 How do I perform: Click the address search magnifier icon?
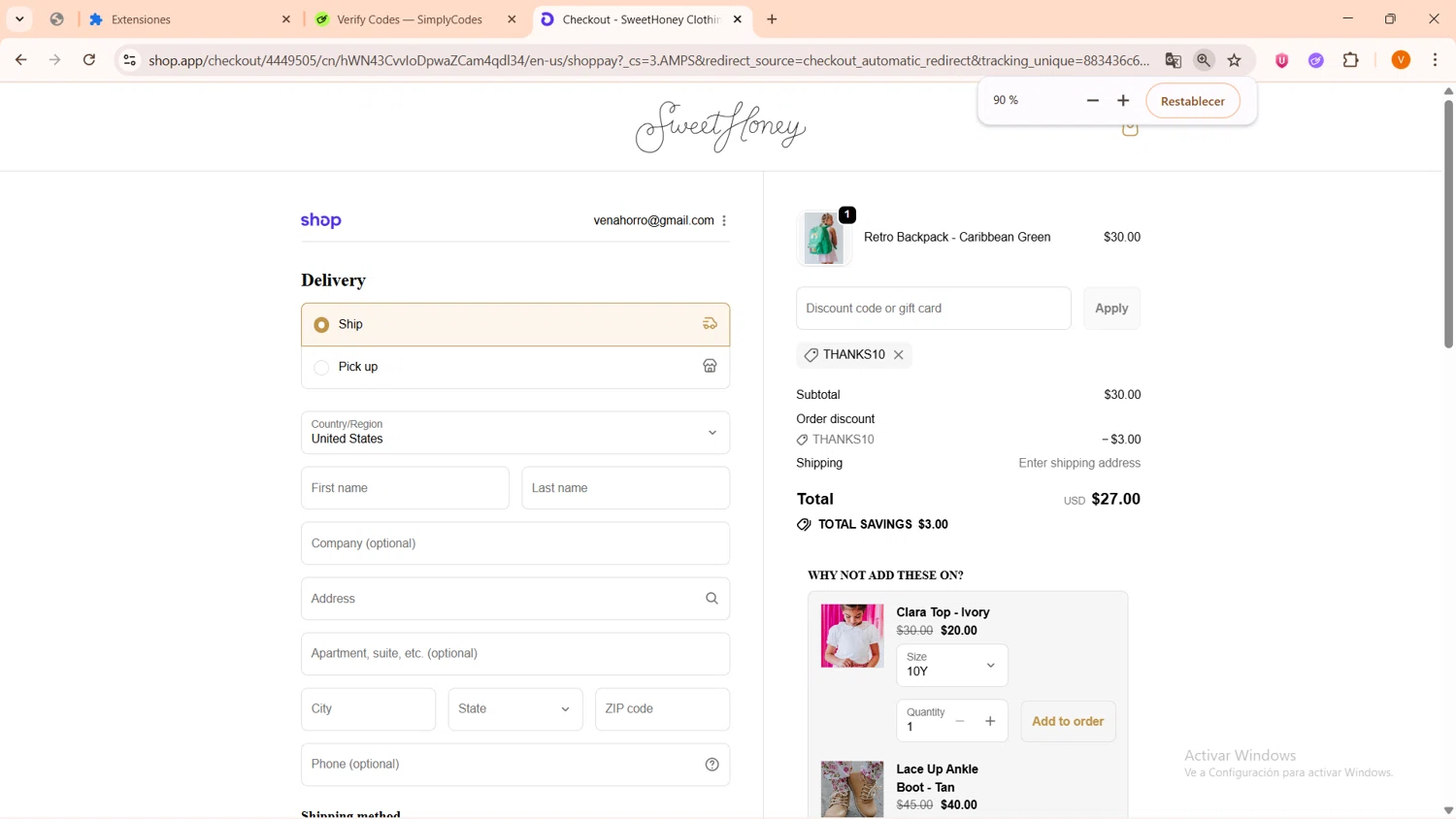click(711, 599)
